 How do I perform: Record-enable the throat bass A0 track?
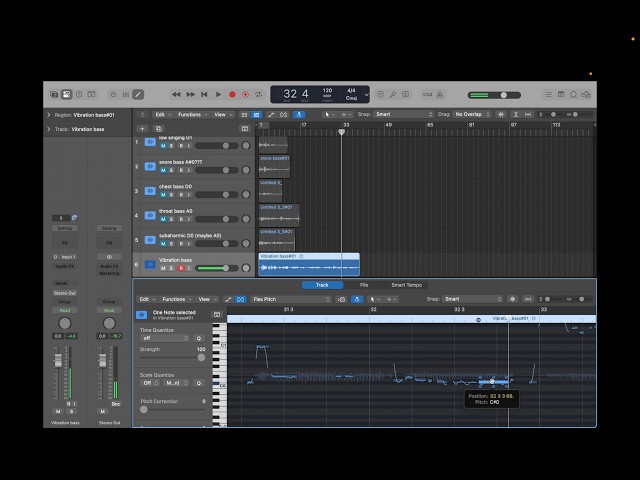click(x=181, y=219)
